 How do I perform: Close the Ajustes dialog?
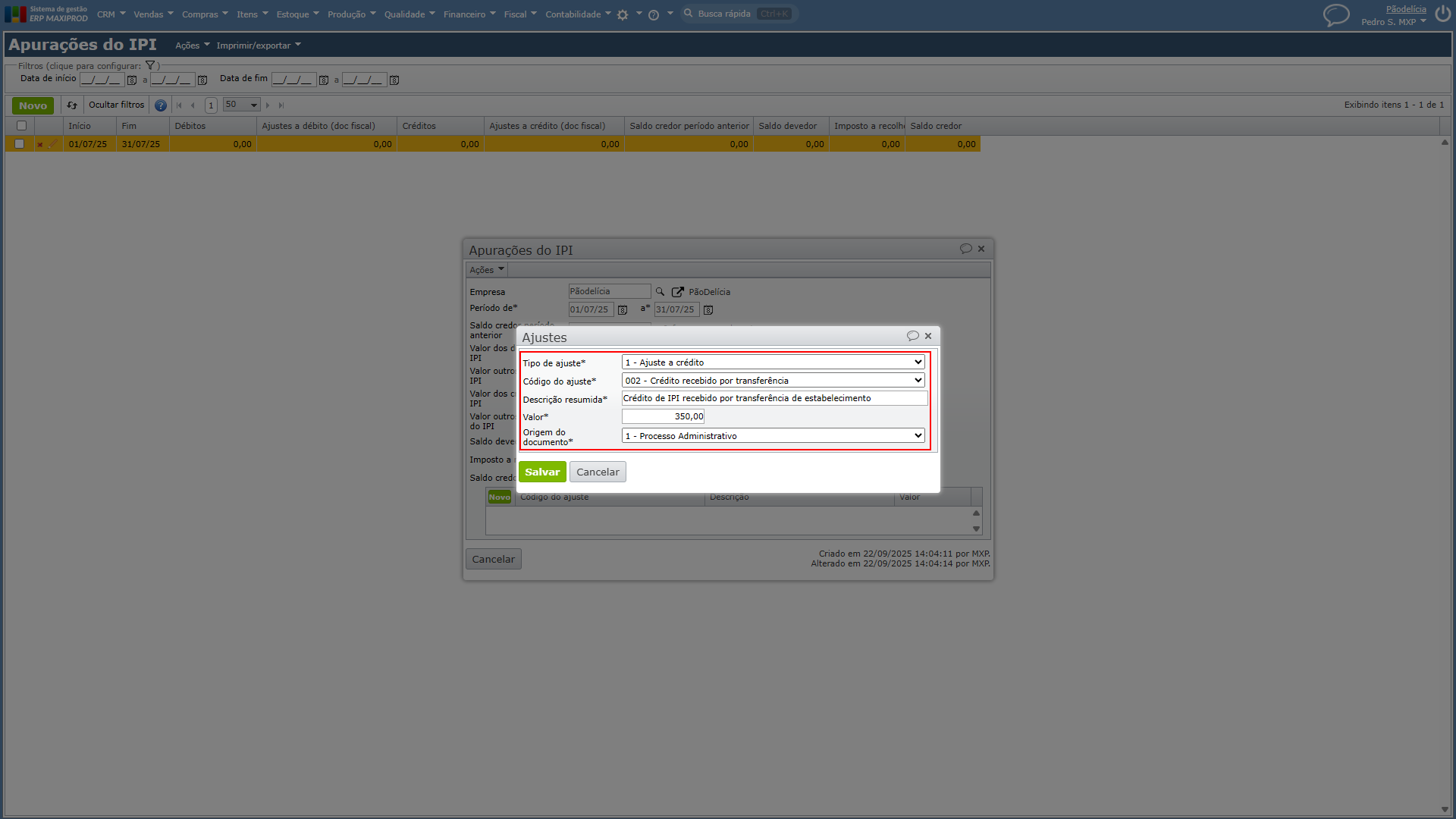coord(928,336)
